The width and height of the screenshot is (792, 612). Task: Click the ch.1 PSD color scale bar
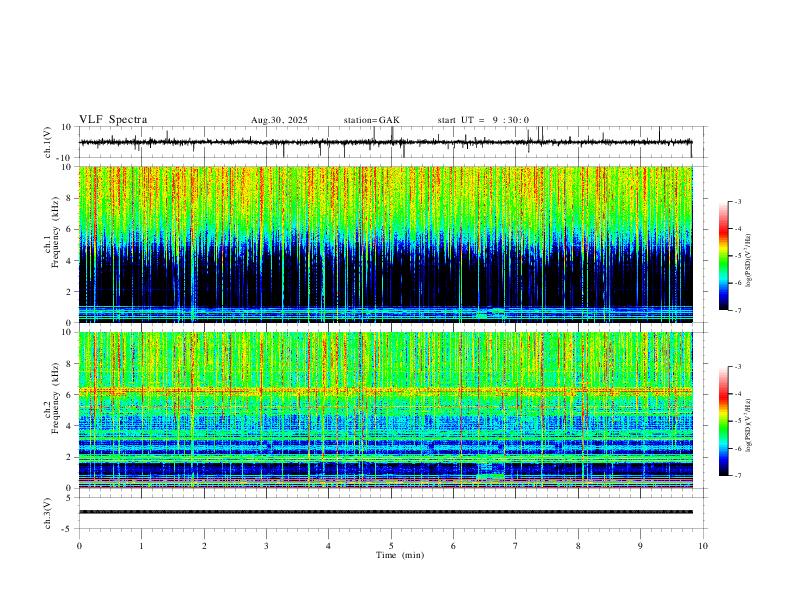(x=723, y=256)
